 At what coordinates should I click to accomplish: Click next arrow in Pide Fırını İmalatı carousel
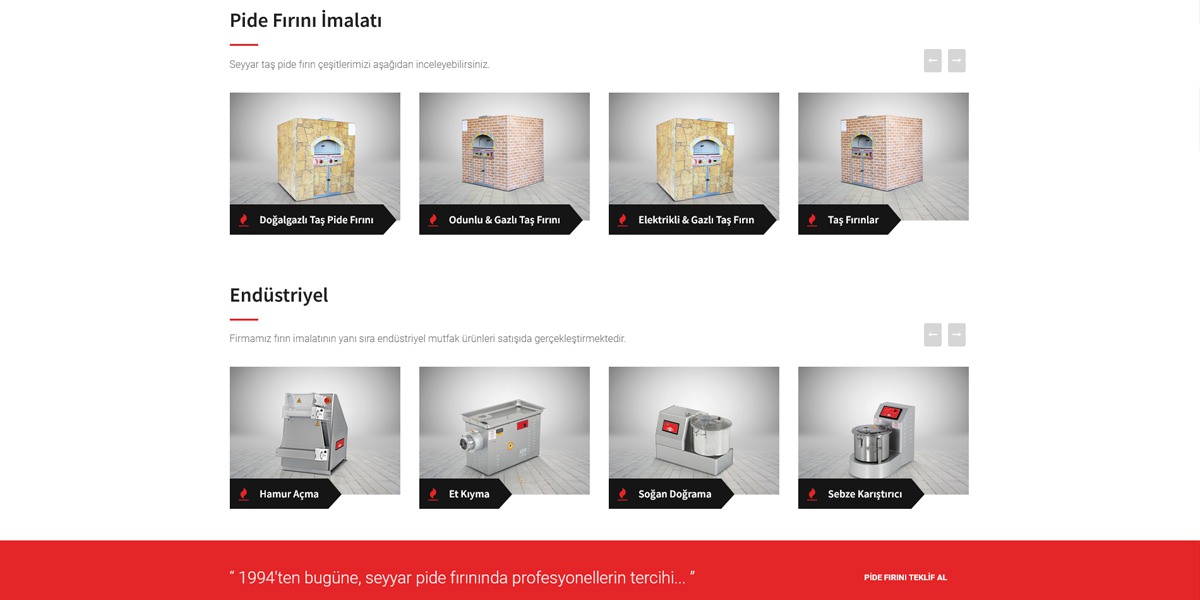(x=957, y=61)
